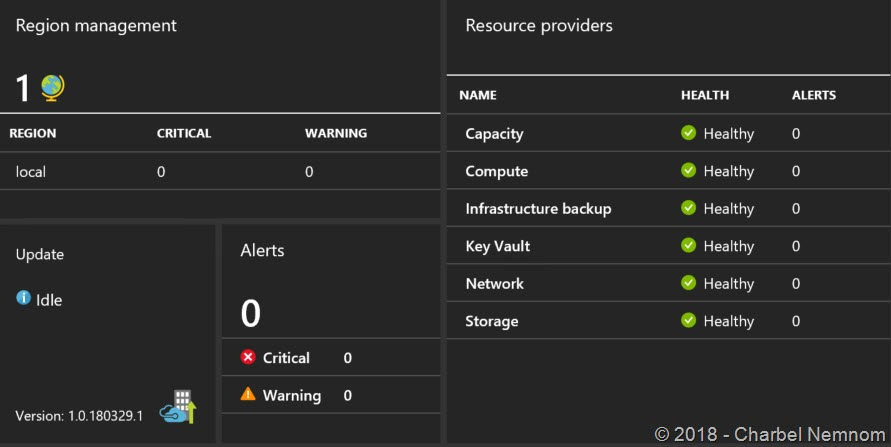Open the Network resource provider
Screen dimensions: 891x447
tap(494, 284)
